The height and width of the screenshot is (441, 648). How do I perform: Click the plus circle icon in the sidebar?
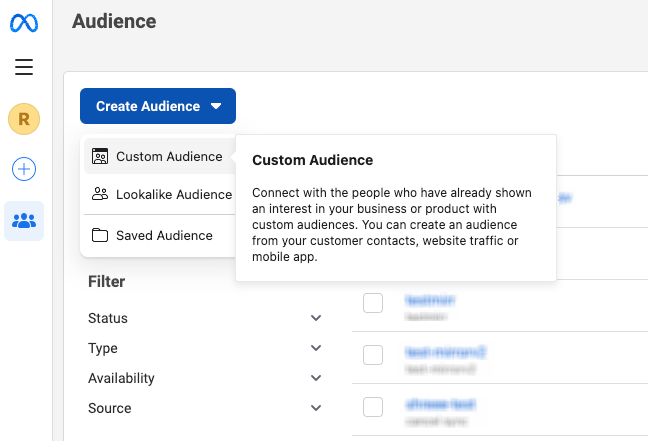[24, 169]
